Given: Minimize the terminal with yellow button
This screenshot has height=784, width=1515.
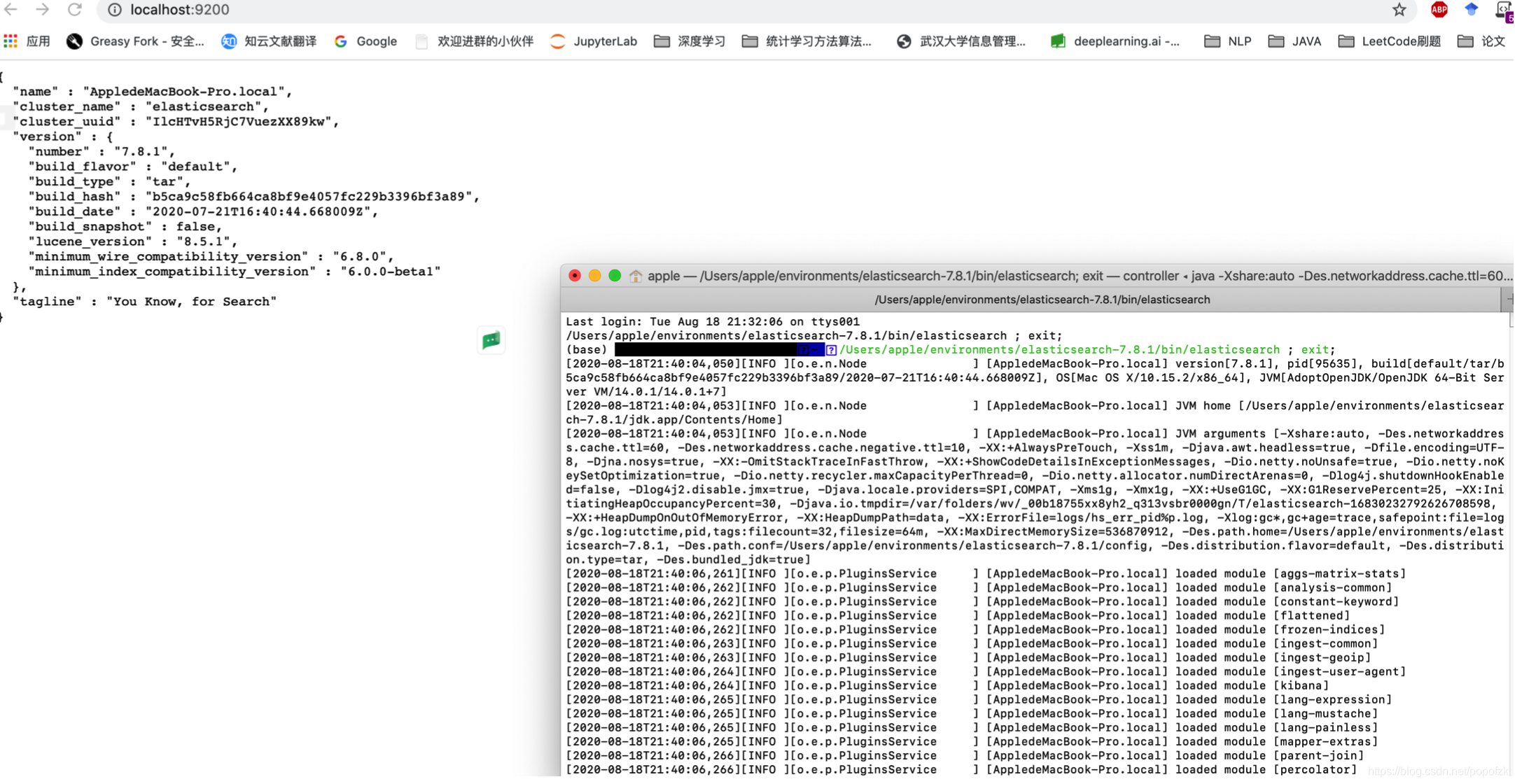Looking at the screenshot, I should pyautogui.click(x=594, y=276).
